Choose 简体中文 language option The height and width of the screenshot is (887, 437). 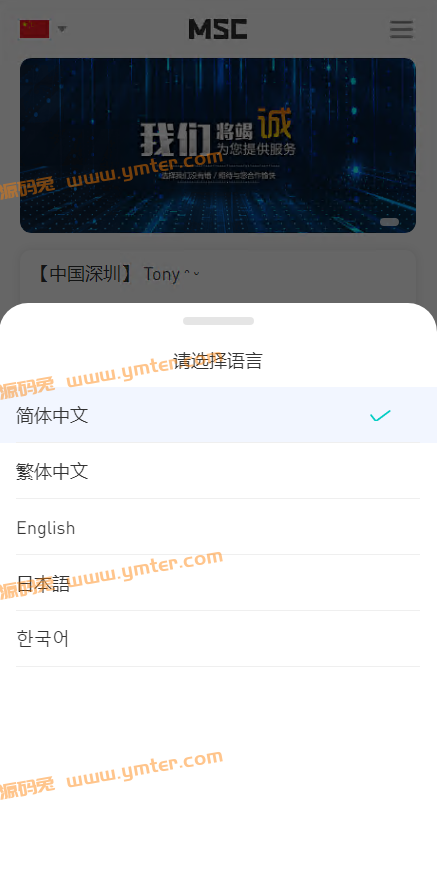point(218,415)
